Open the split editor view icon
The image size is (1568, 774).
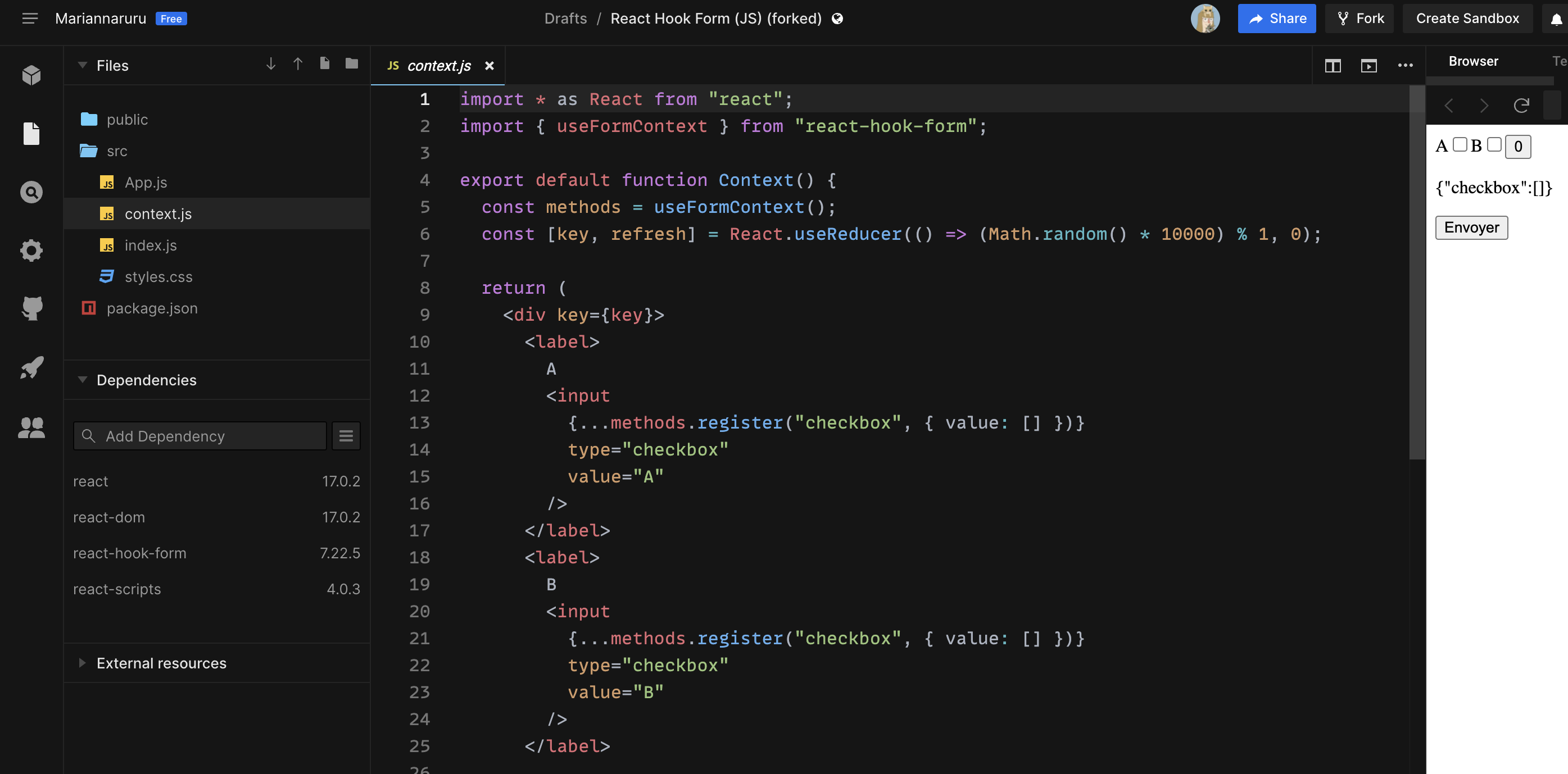(1333, 66)
